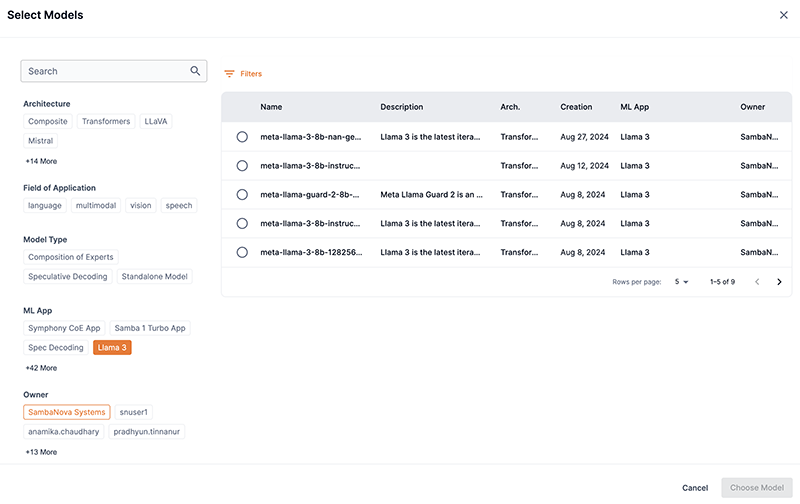
Task: Open the rows per page dropdown
Action: click(681, 282)
